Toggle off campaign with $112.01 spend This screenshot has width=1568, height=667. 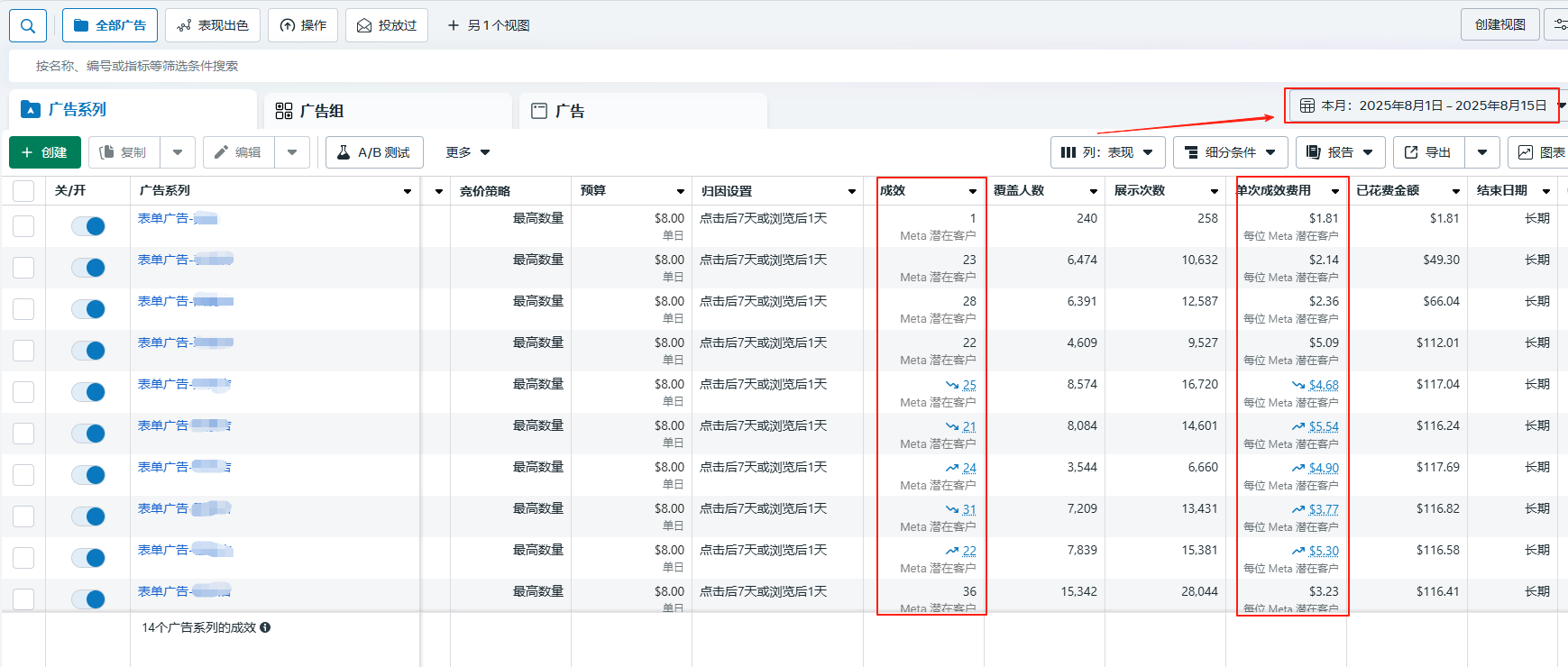88,351
